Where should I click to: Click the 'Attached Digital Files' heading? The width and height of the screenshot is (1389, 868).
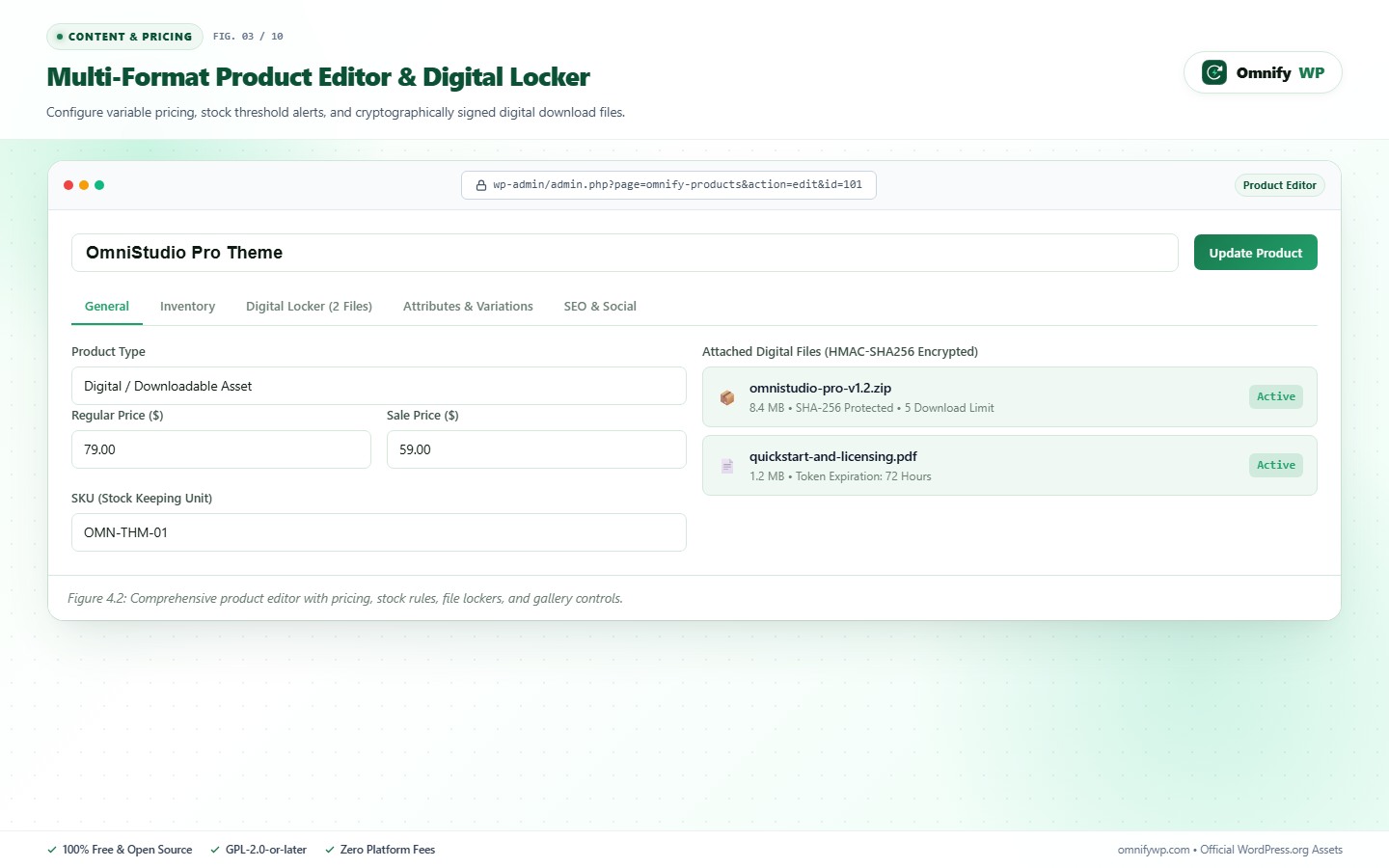[840, 352]
